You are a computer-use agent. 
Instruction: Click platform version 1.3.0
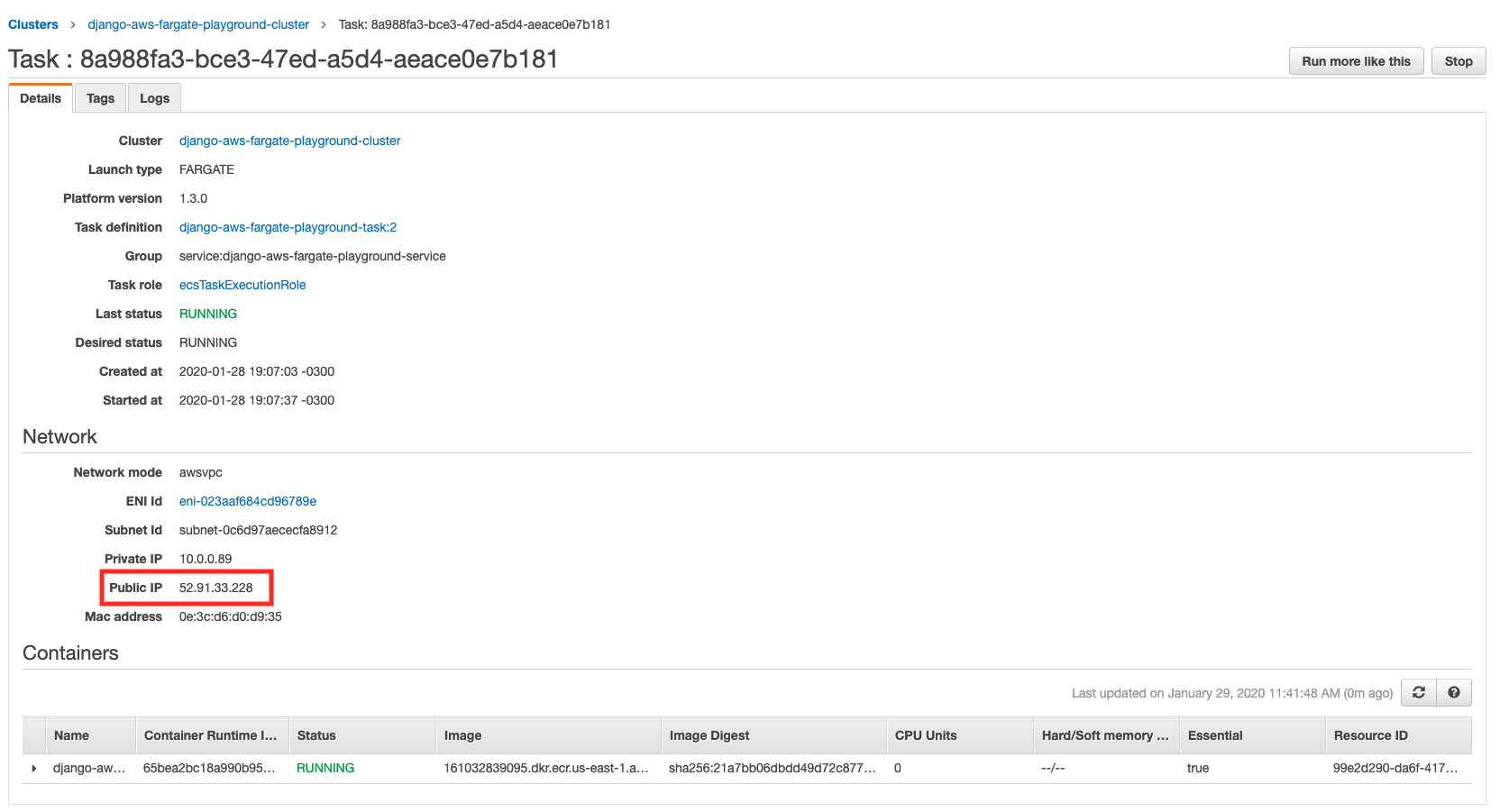pos(193,198)
